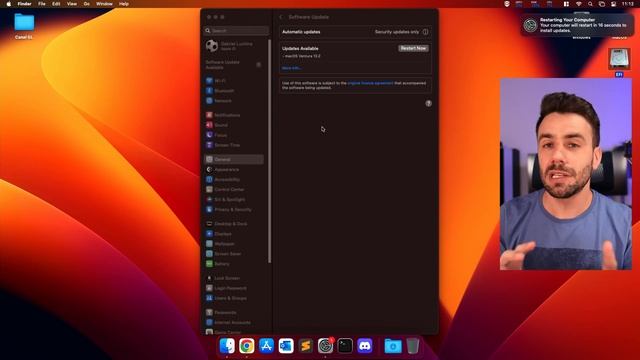
Task: Click System Settings icon in Dock
Action: point(325,346)
